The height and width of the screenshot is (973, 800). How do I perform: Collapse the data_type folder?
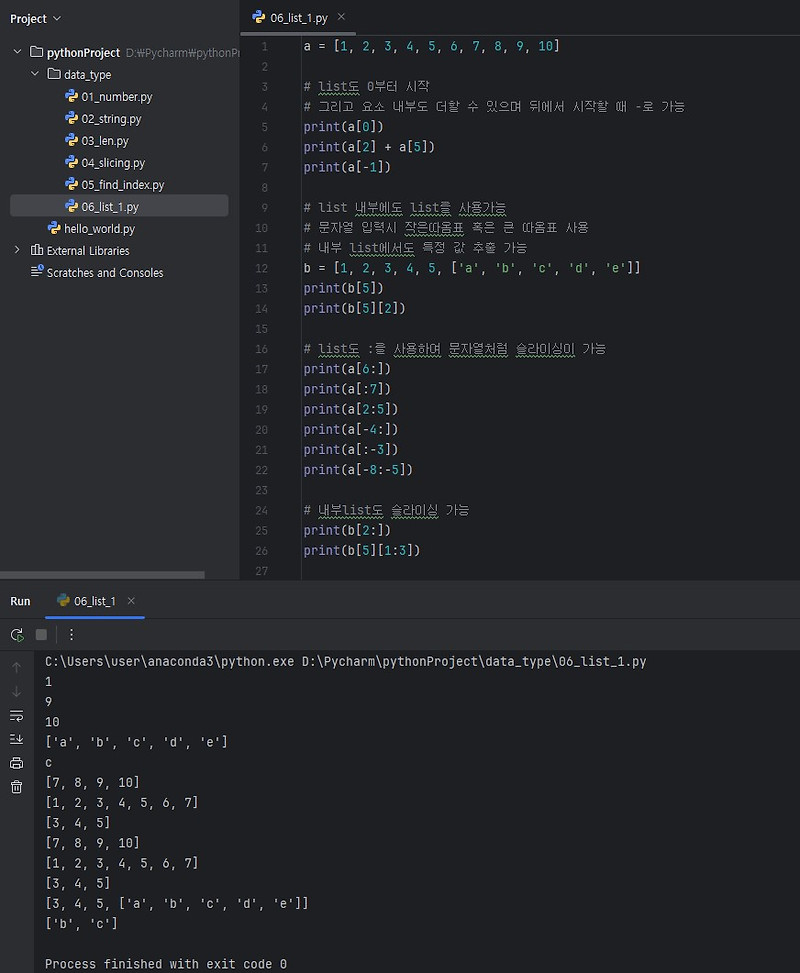(x=34, y=74)
